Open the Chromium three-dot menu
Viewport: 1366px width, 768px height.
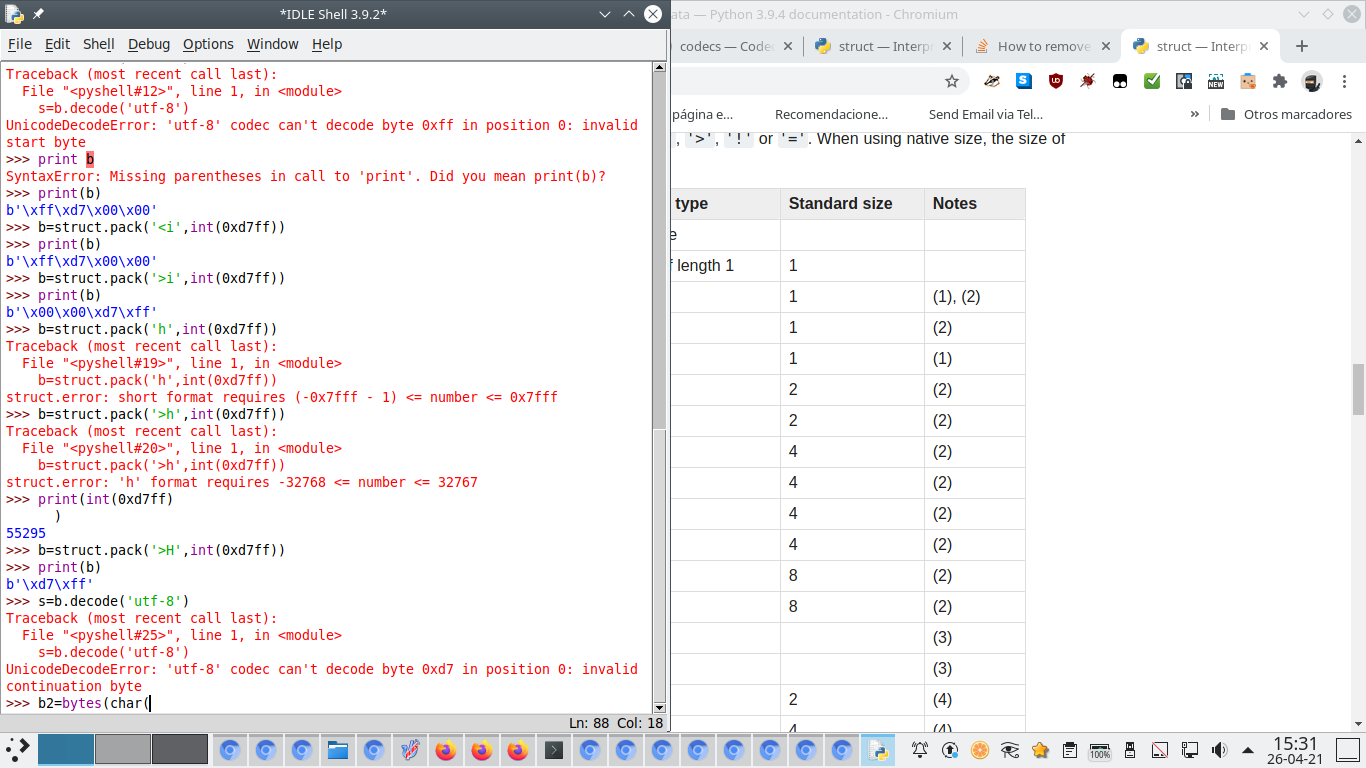(1344, 81)
